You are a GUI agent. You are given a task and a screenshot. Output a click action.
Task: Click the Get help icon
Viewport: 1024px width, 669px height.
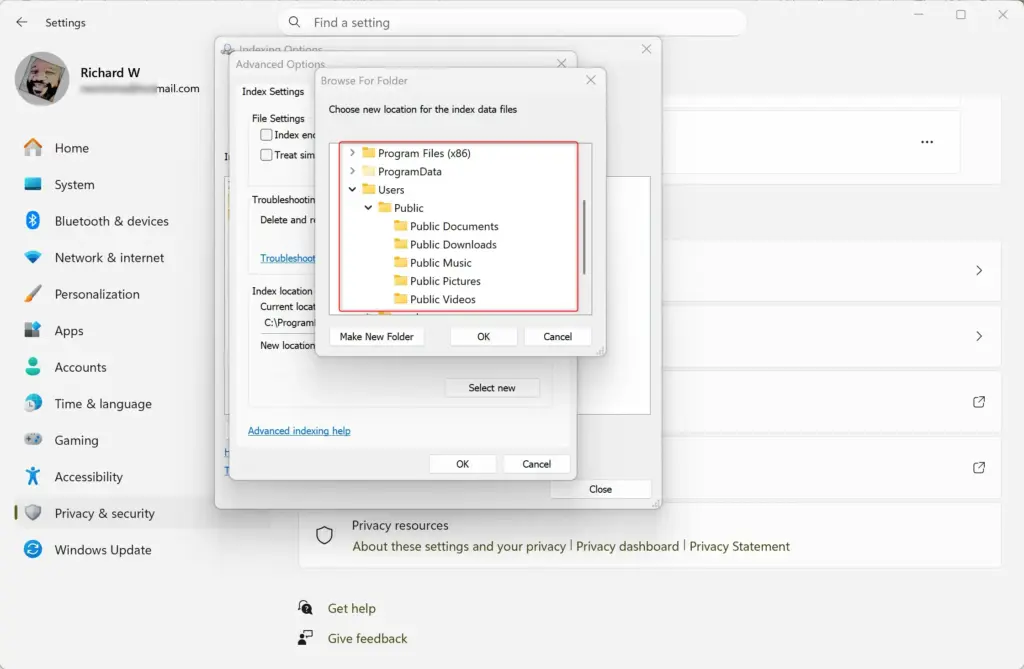(x=305, y=608)
